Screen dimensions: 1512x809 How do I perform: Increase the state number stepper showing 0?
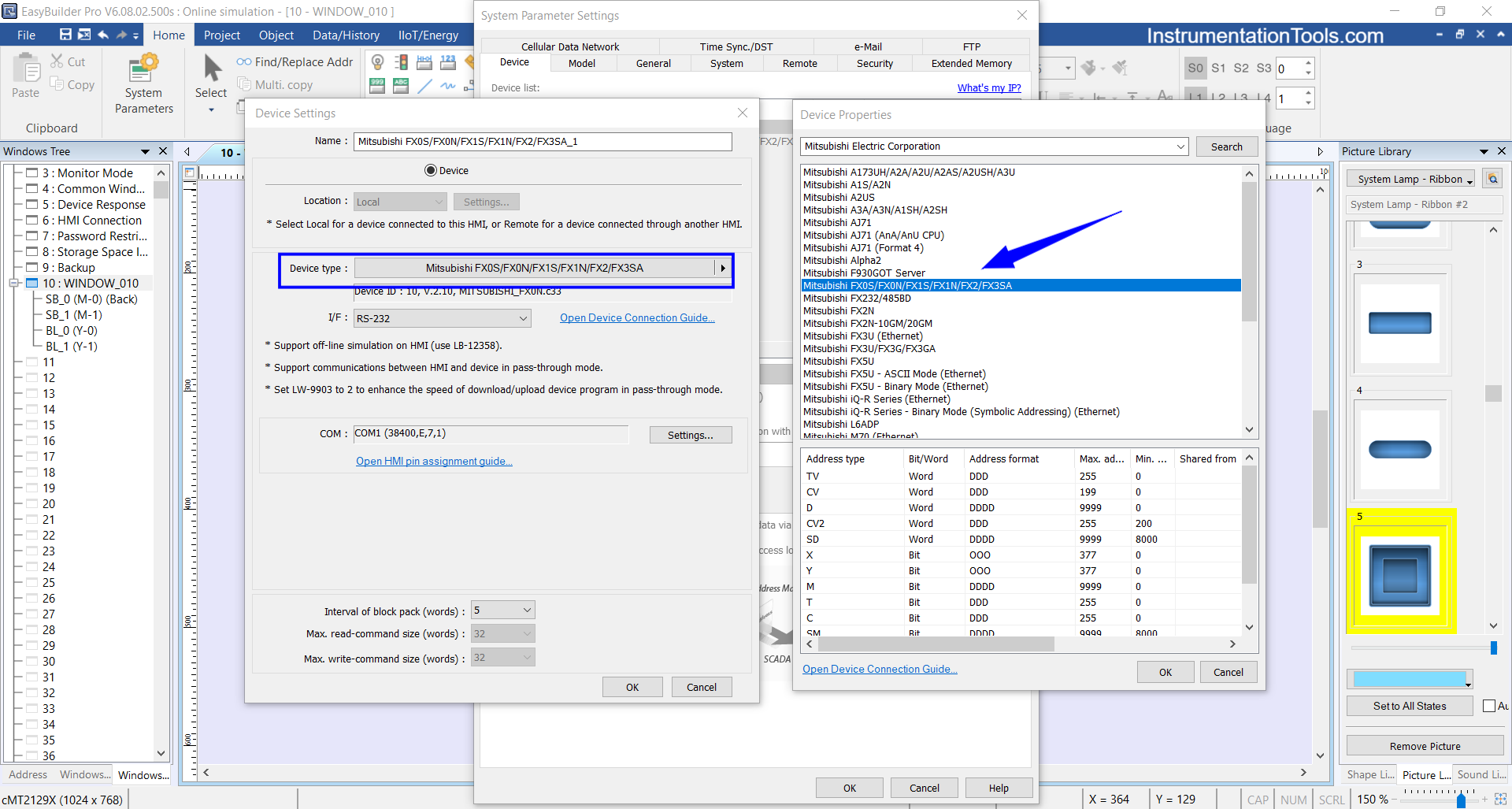(x=1308, y=62)
